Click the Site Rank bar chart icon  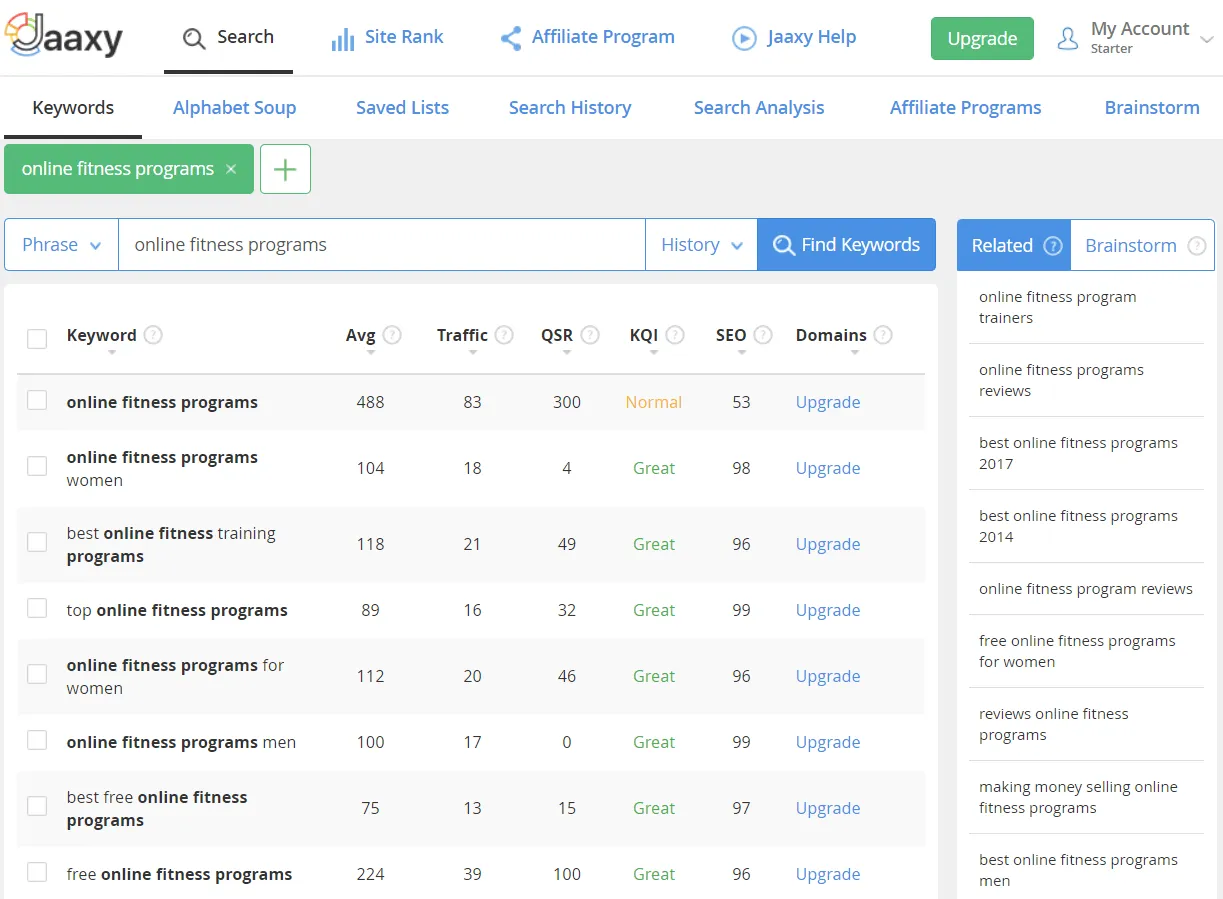[343, 39]
